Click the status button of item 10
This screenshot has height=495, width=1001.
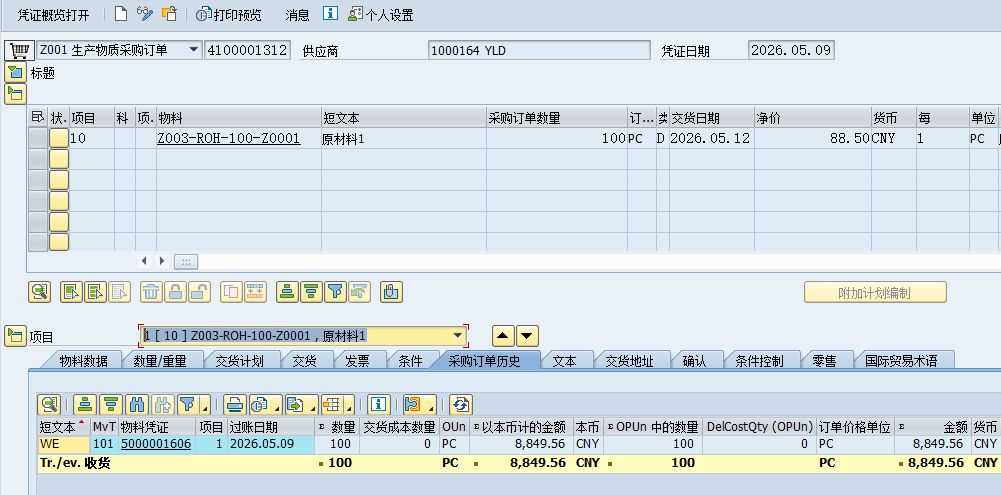click(59, 138)
